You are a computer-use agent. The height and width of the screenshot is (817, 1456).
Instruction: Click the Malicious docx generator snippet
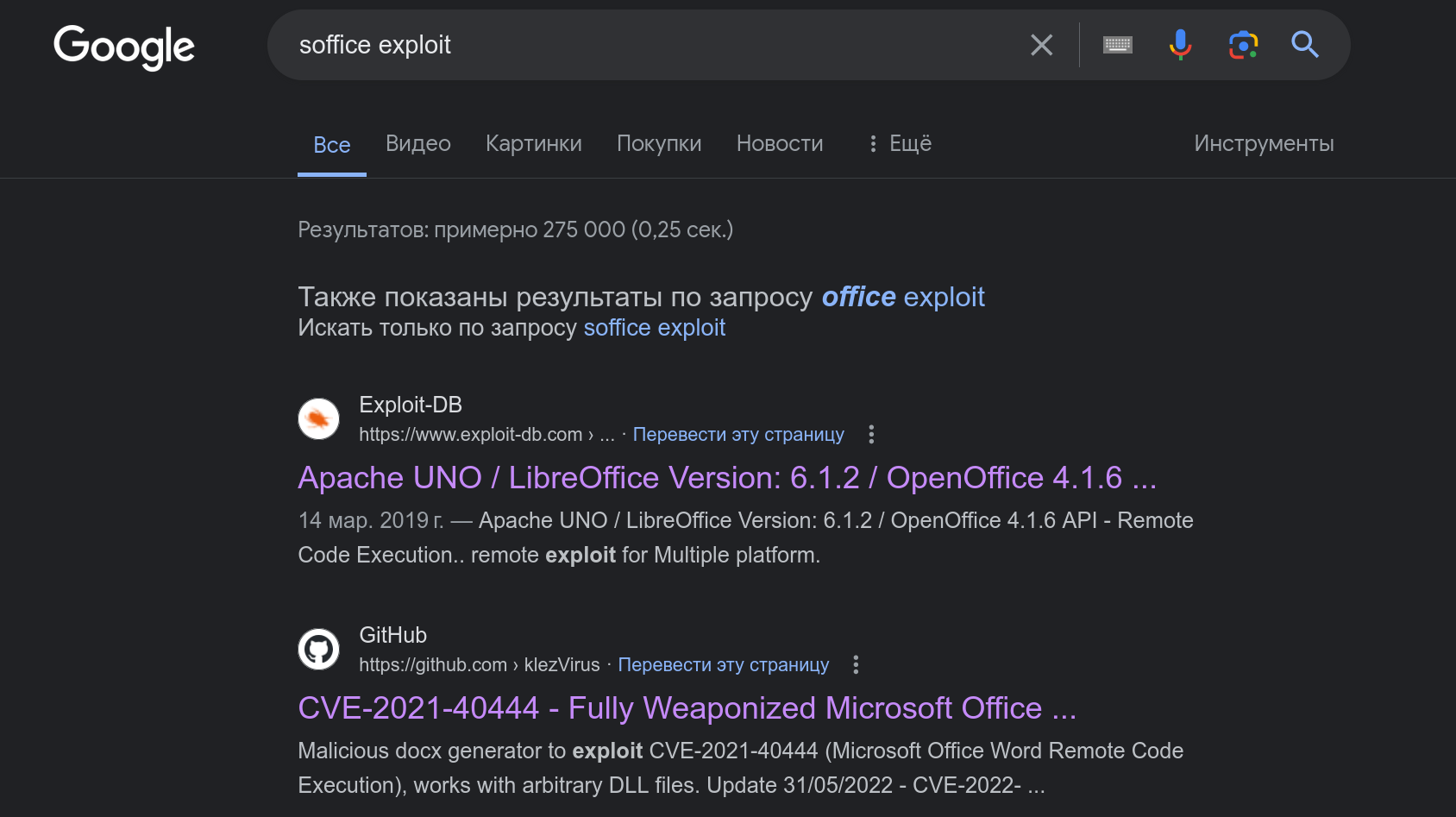pyautogui.click(x=741, y=768)
